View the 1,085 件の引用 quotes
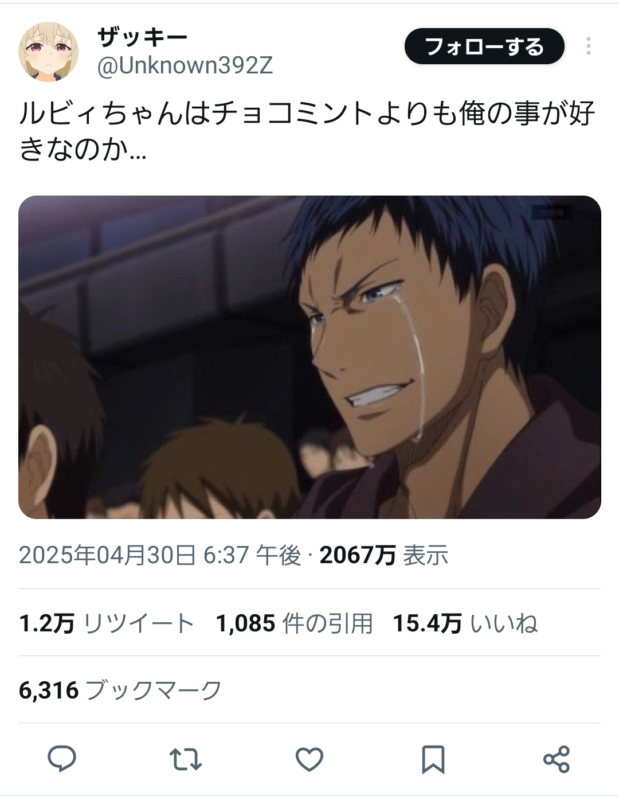This screenshot has width=619, height=800. [x=294, y=623]
